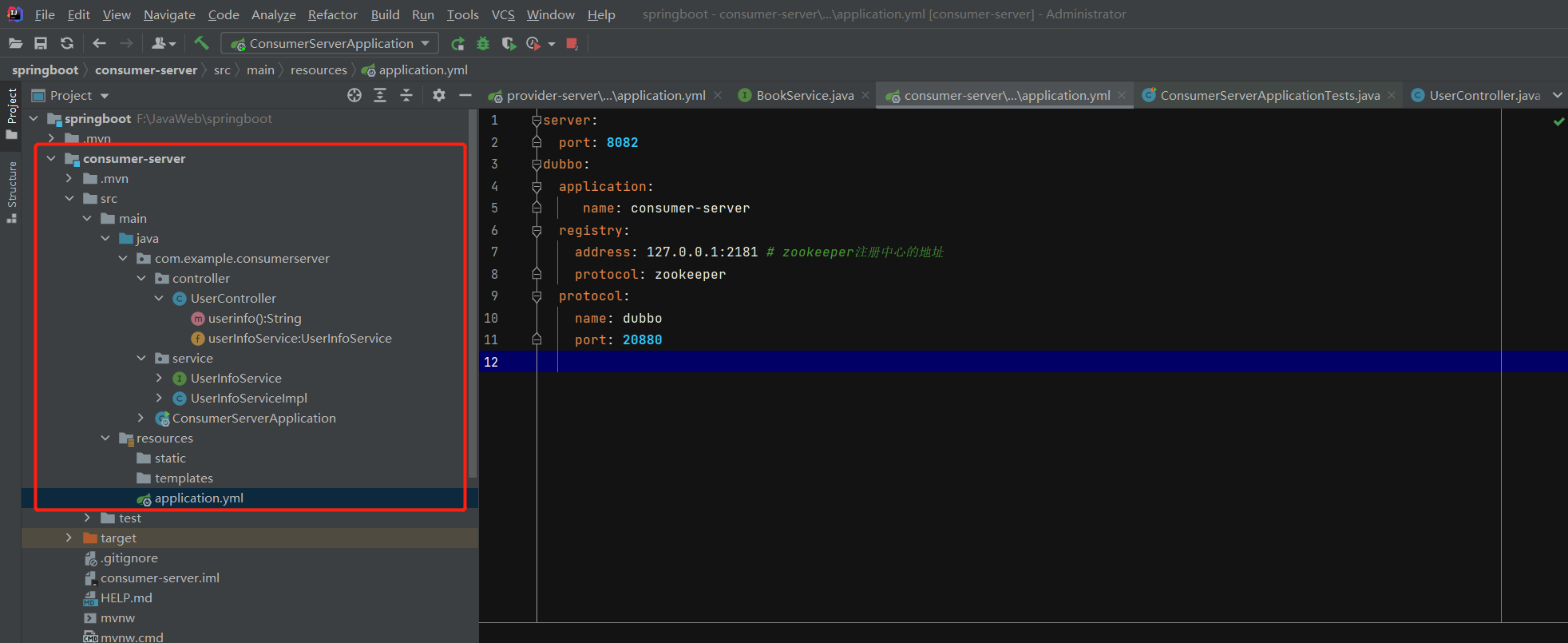Close the BookService.java tab

click(865, 95)
